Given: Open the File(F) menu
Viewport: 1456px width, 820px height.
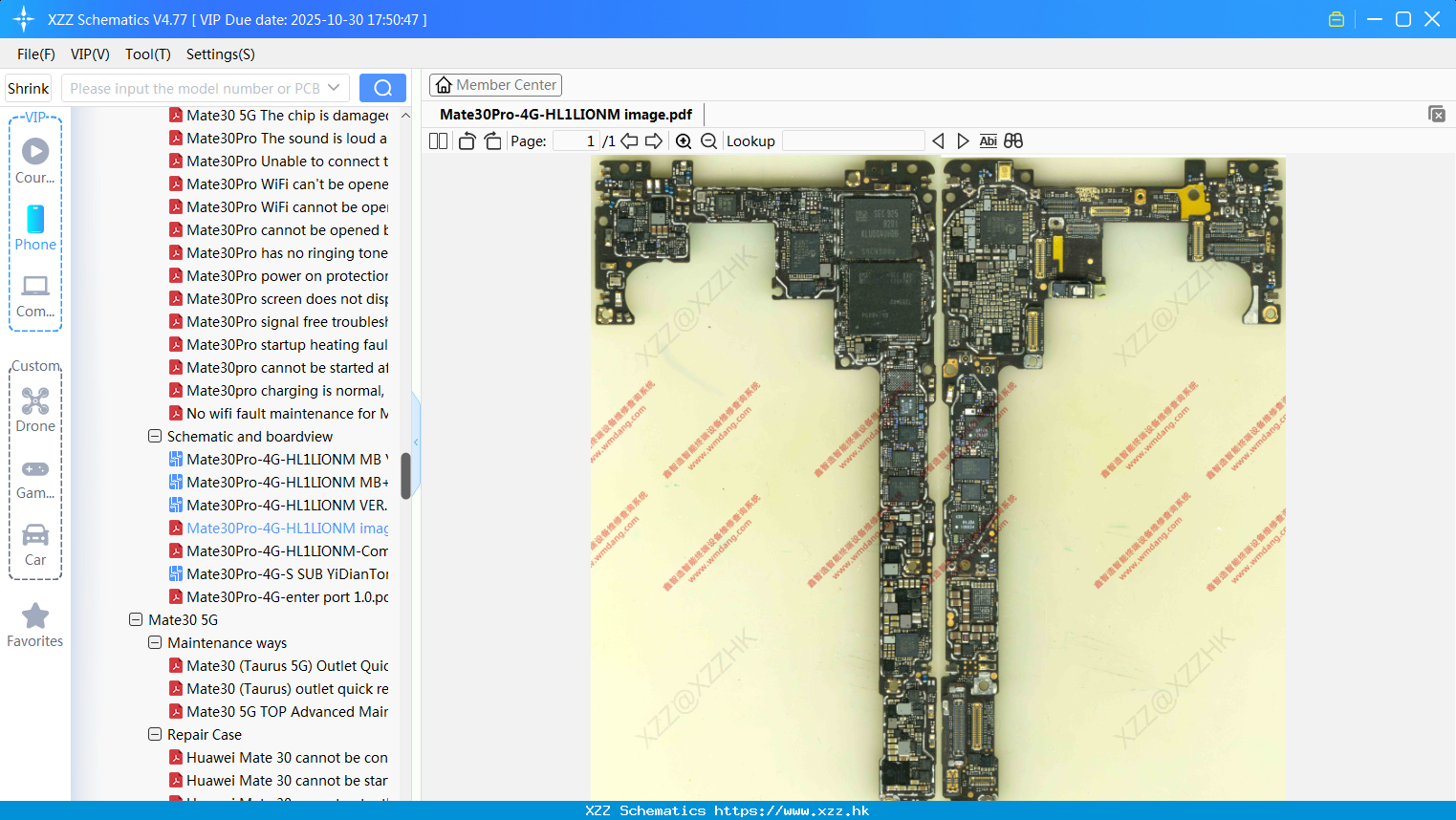Looking at the screenshot, I should coord(36,54).
